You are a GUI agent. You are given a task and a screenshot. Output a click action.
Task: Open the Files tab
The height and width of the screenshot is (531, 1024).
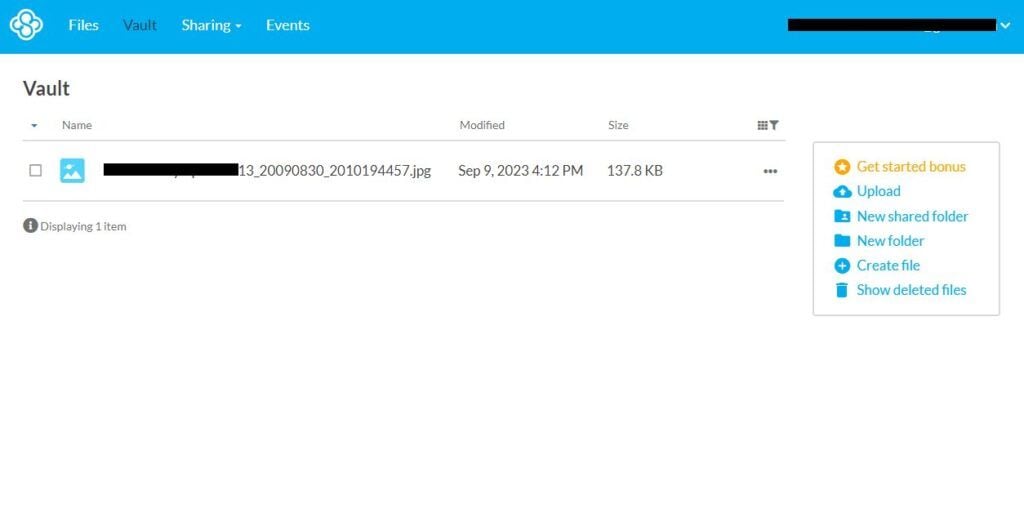pos(84,25)
